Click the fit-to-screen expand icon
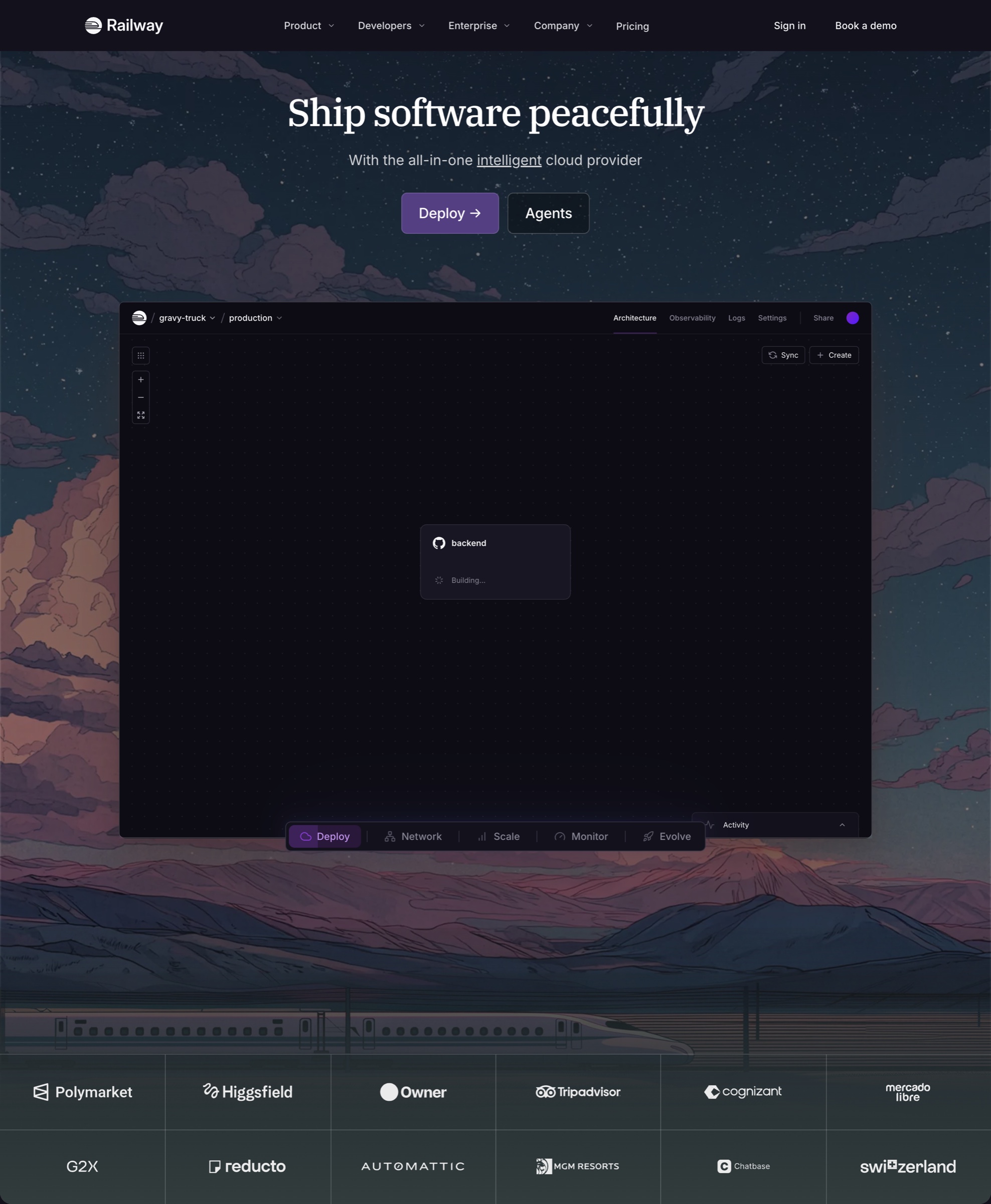 click(141, 415)
